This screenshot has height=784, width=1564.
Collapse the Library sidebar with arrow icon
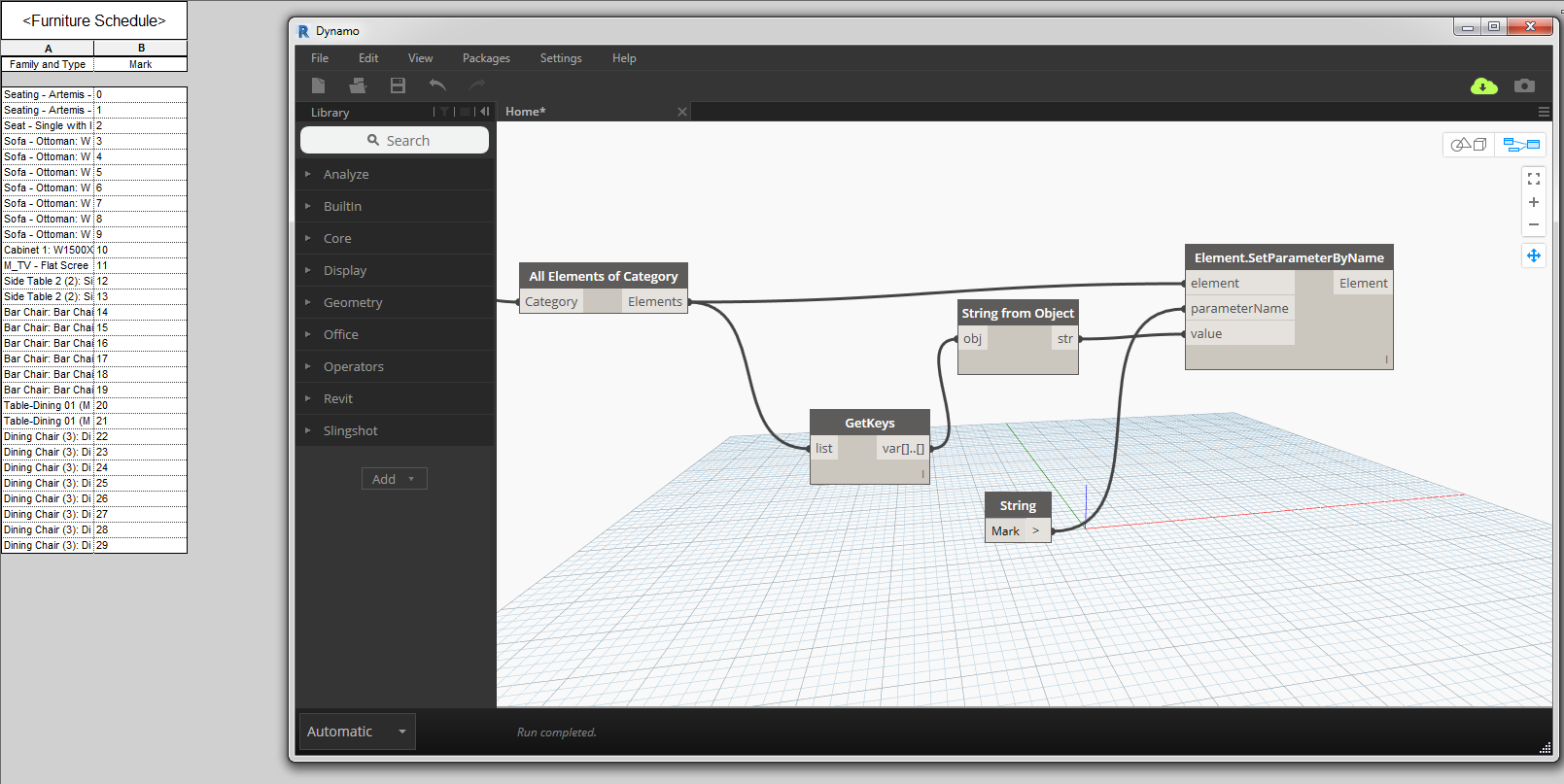484,112
